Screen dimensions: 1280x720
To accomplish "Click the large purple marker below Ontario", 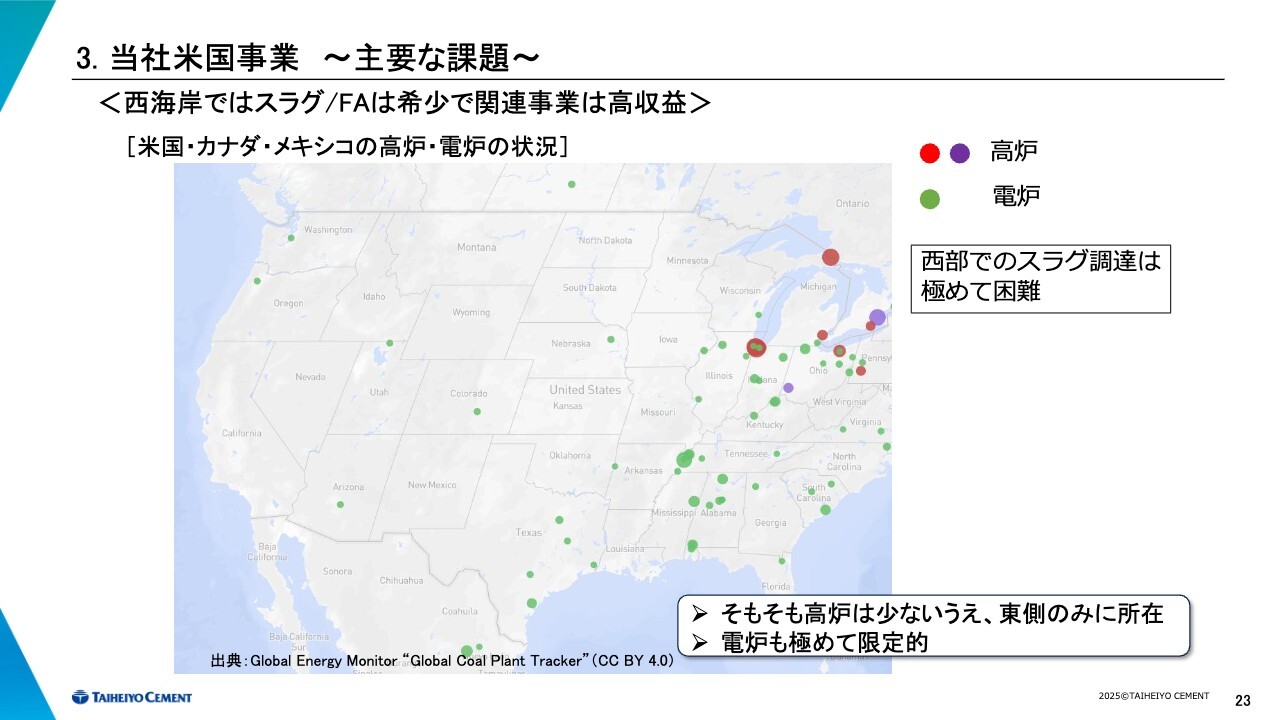I will [x=877, y=317].
